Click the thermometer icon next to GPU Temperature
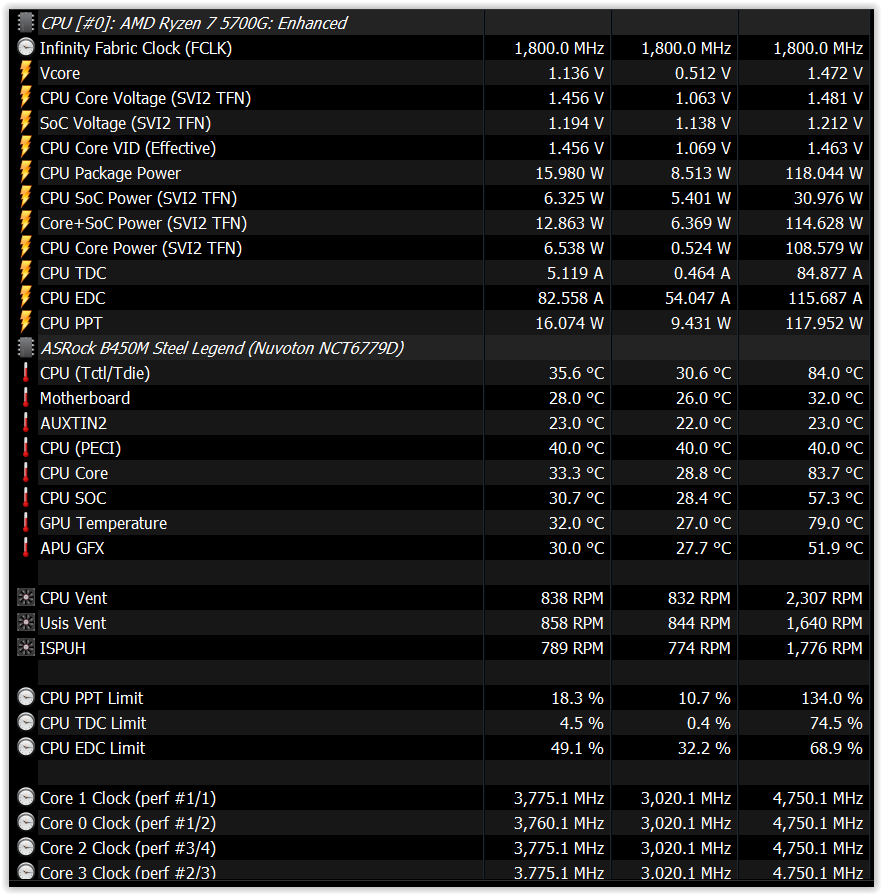This screenshot has width=882, height=895. point(26,523)
